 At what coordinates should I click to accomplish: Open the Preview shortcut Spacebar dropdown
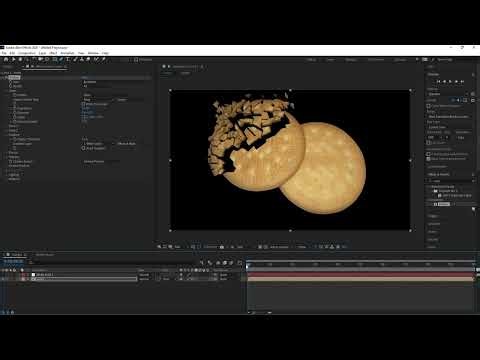[x=449, y=94]
